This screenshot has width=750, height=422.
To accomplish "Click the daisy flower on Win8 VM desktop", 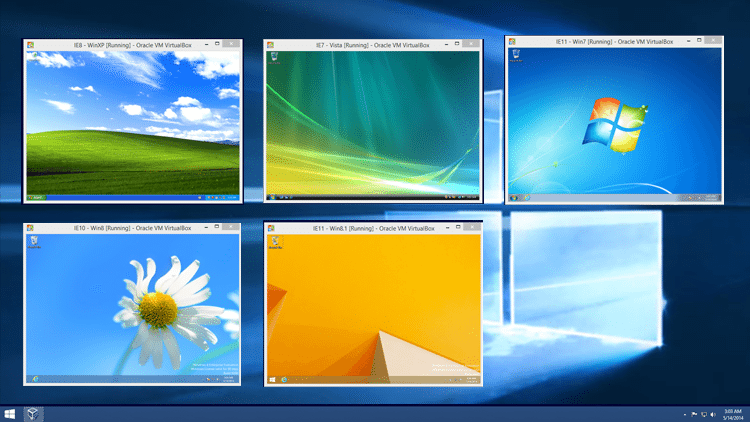I will point(160,311).
